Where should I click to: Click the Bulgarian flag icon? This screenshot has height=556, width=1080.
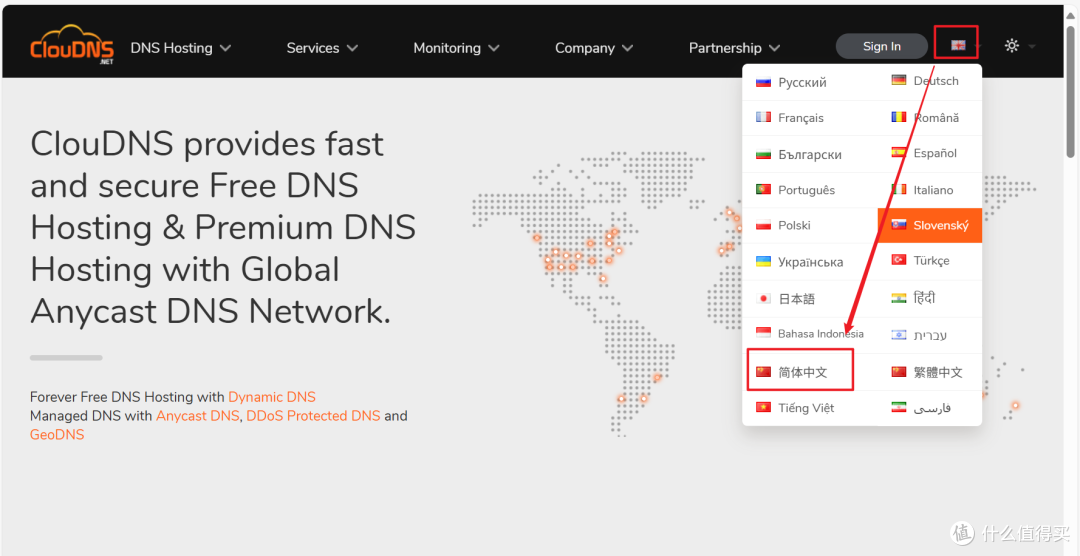pyautogui.click(x=762, y=154)
